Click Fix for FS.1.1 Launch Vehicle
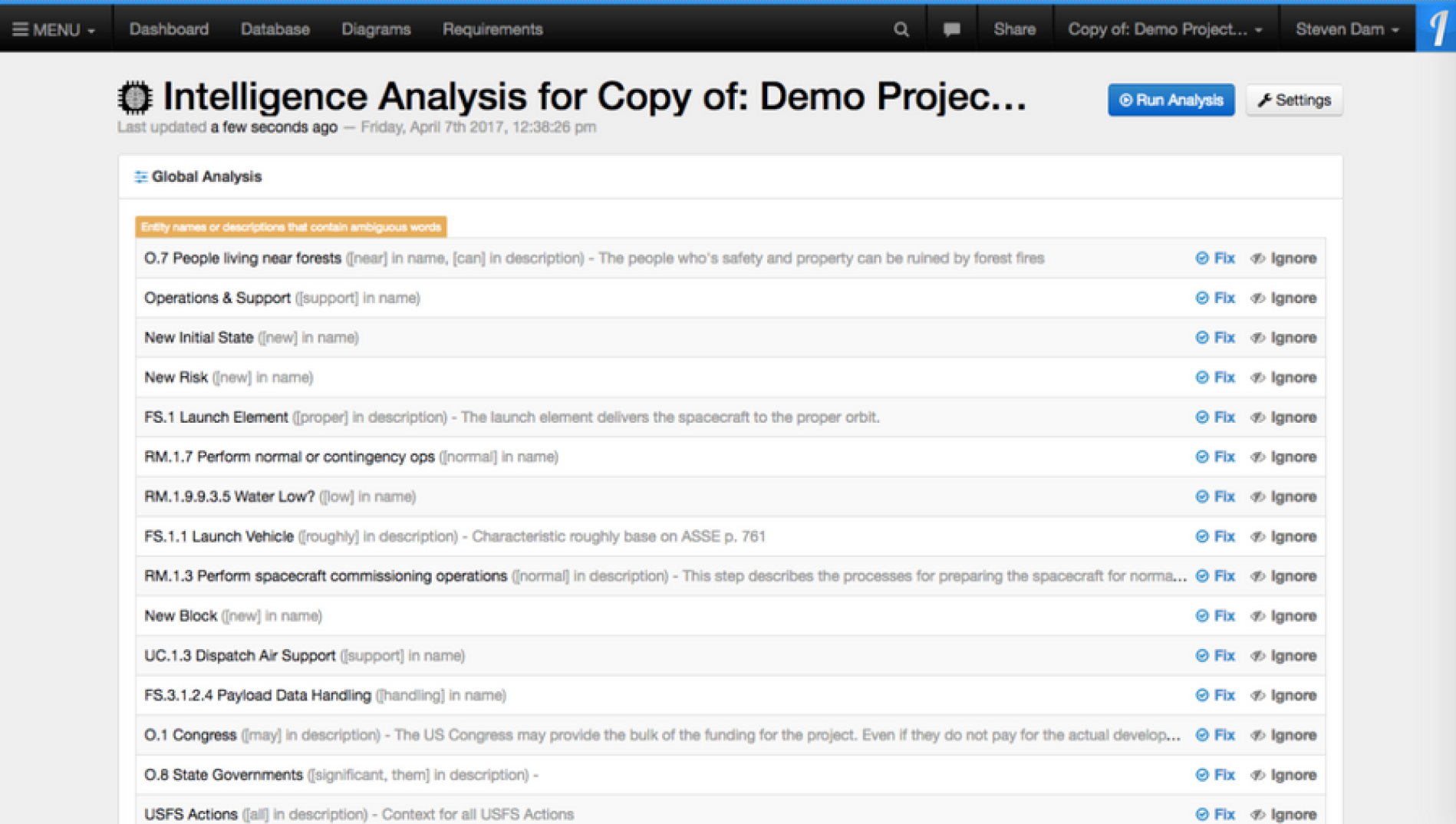1456x824 pixels. click(1215, 537)
